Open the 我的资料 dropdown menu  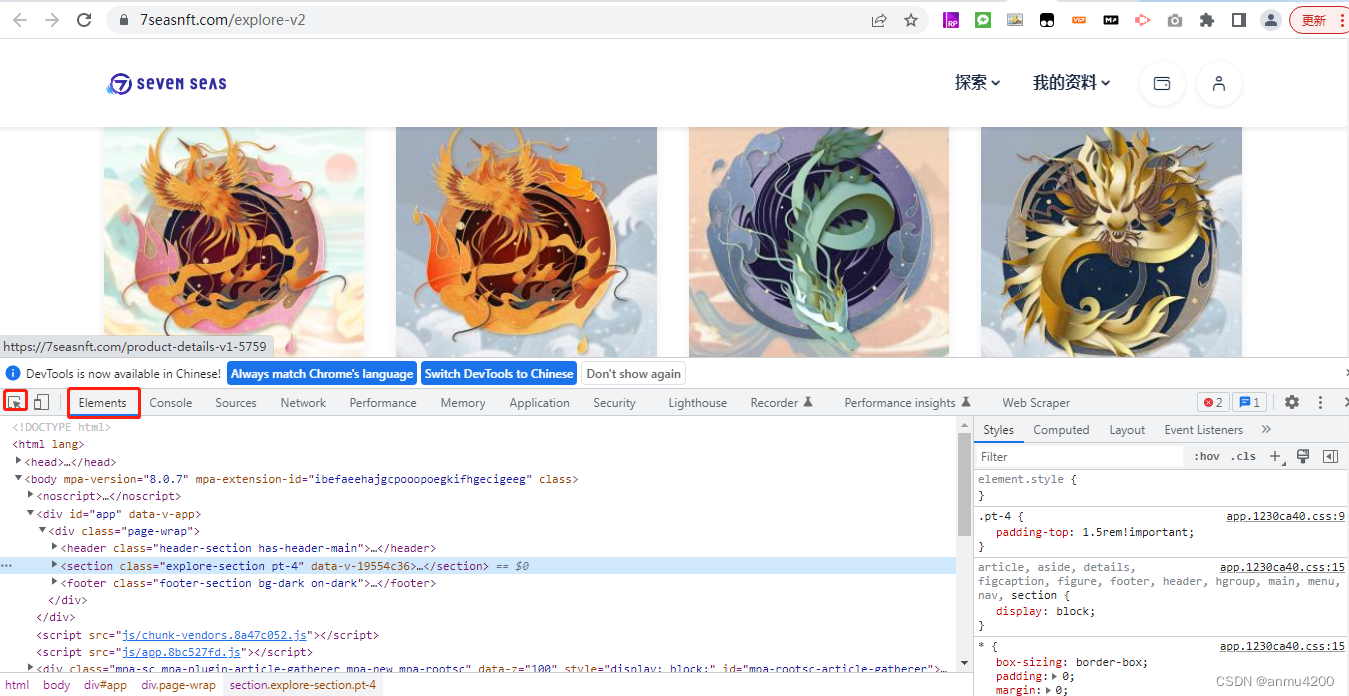[1071, 83]
